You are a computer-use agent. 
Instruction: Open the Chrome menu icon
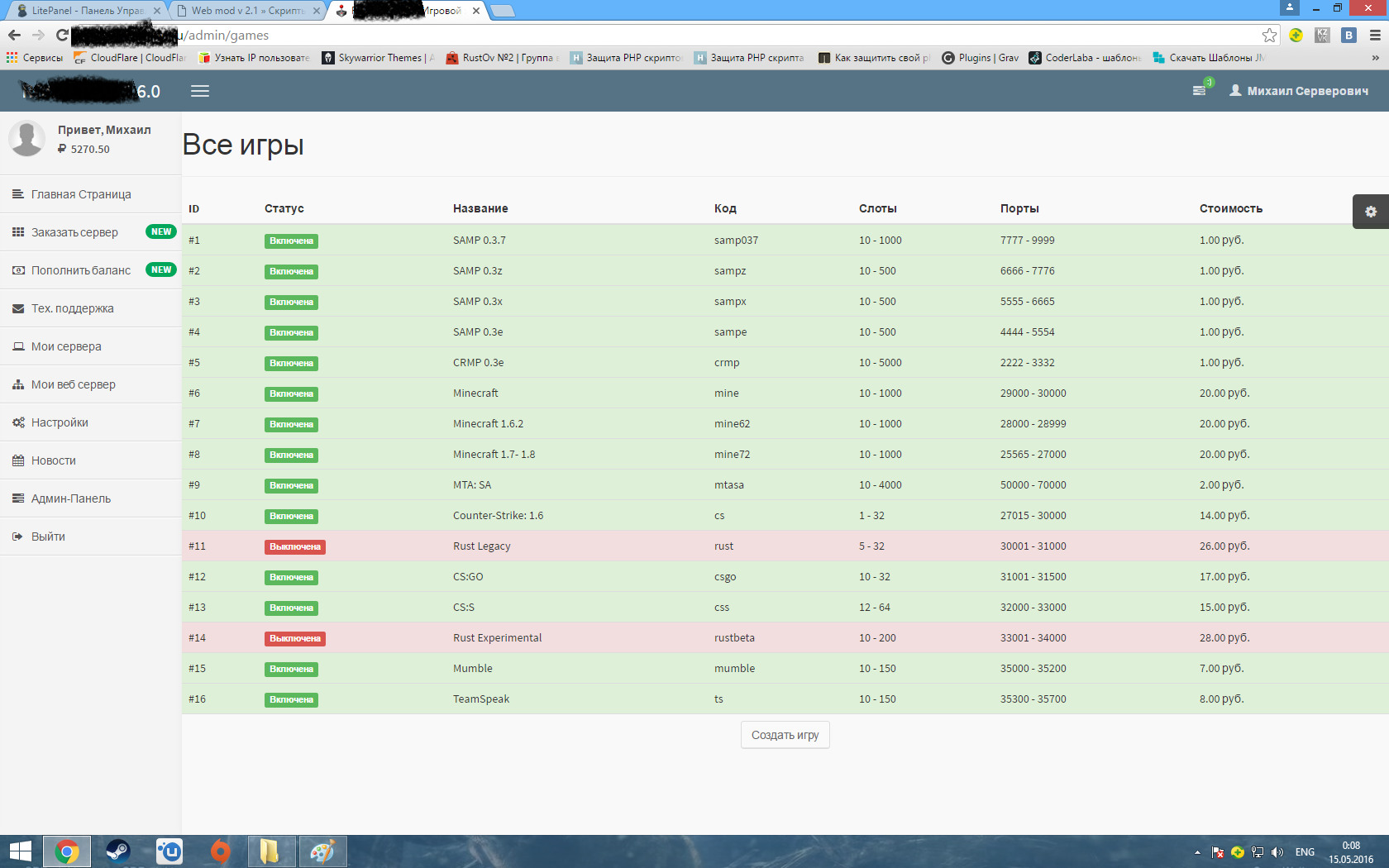(1375, 35)
